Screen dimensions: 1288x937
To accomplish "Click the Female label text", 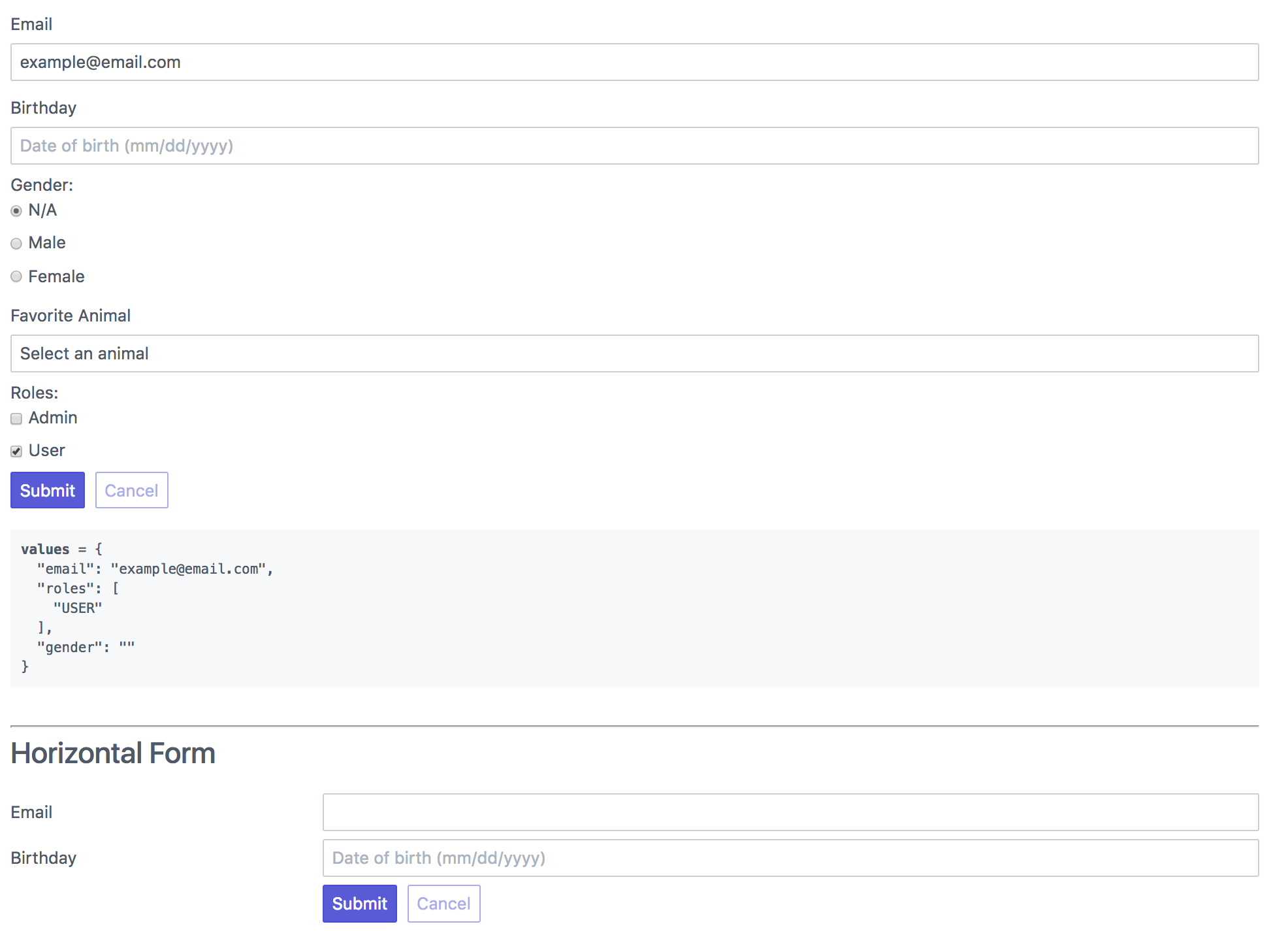I will 56,276.
